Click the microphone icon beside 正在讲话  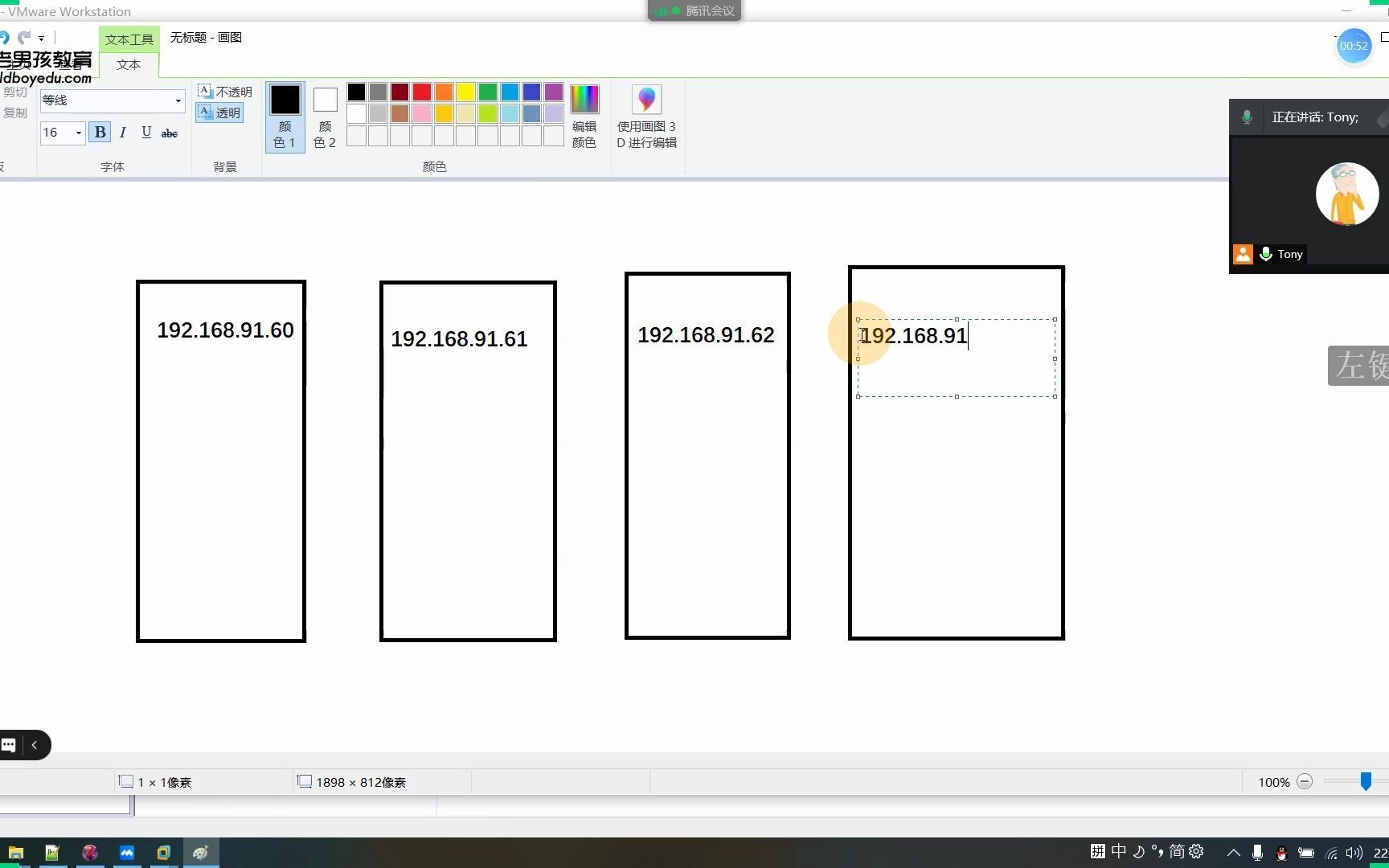pyautogui.click(x=1247, y=117)
